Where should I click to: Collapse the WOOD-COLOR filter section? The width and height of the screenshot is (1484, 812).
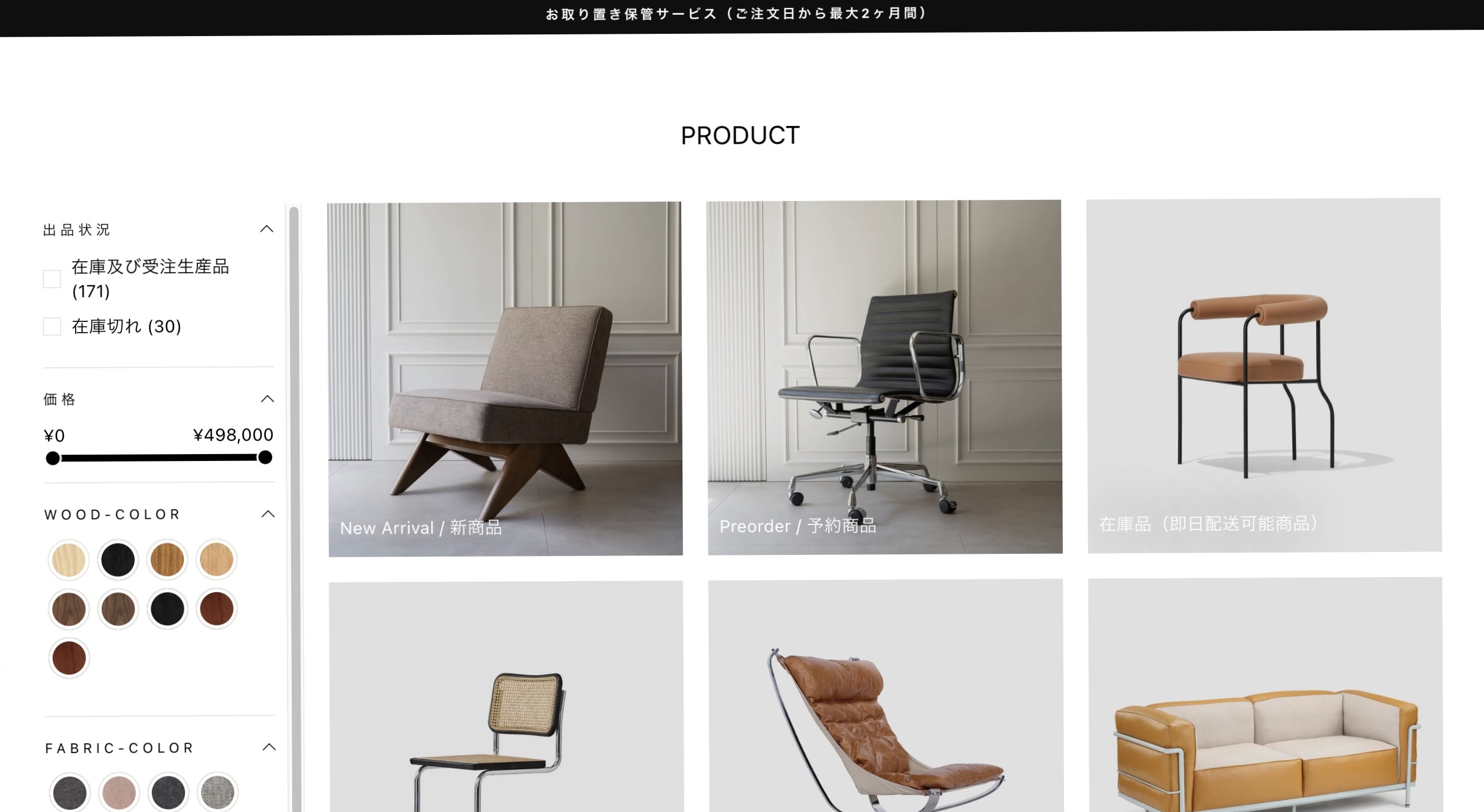(x=268, y=514)
